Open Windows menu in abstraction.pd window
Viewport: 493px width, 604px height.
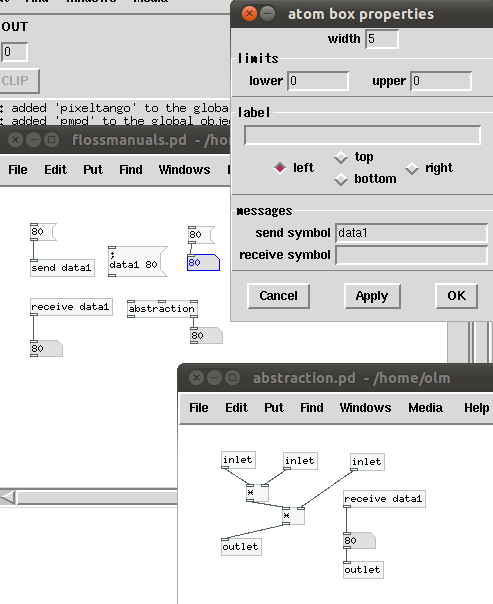click(x=365, y=408)
